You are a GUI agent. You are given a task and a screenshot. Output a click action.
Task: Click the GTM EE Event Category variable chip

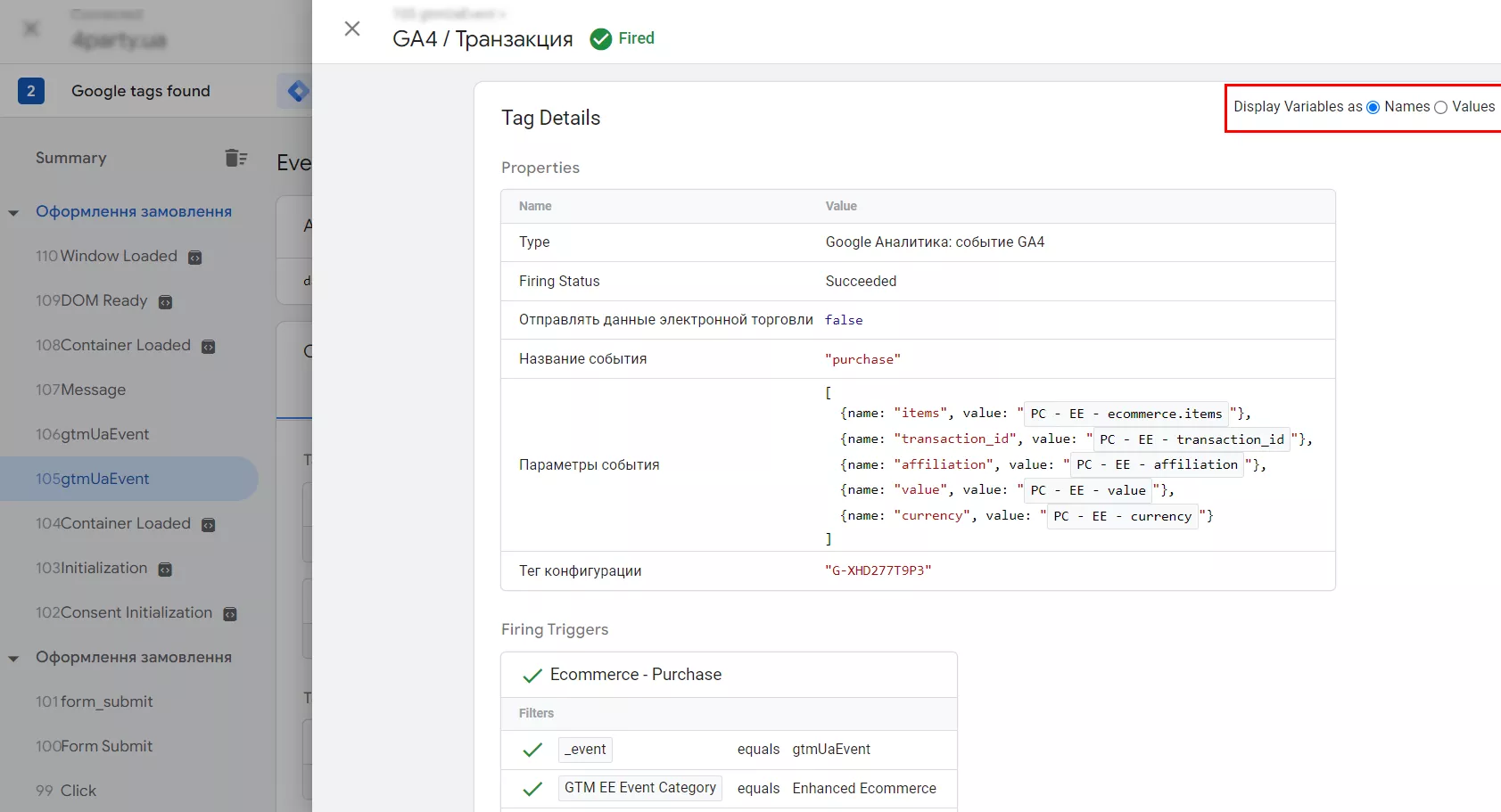639,788
